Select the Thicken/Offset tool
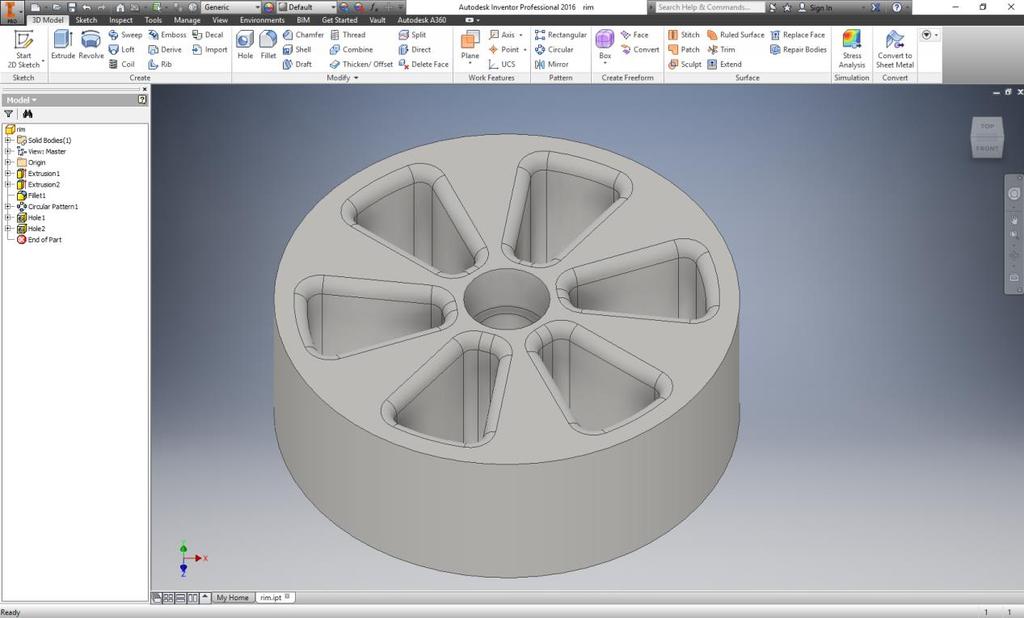The image size is (1024, 618). pyautogui.click(x=361, y=64)
